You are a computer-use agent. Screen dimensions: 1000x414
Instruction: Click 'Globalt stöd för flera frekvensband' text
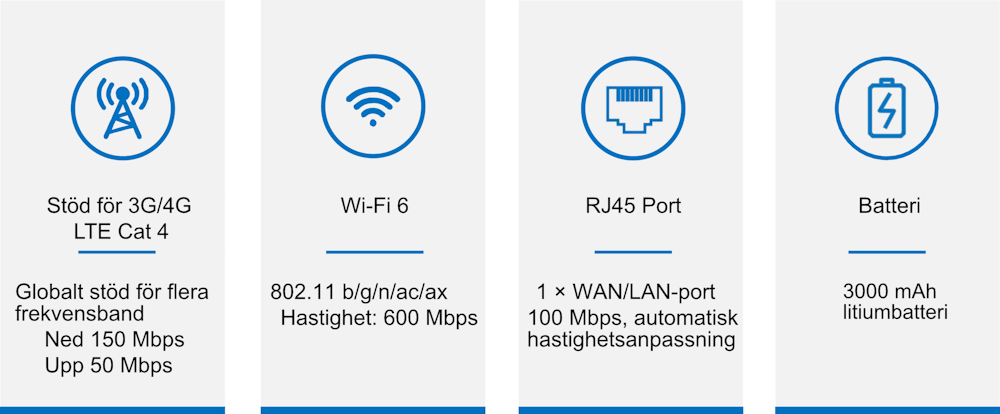coord(112,304)
